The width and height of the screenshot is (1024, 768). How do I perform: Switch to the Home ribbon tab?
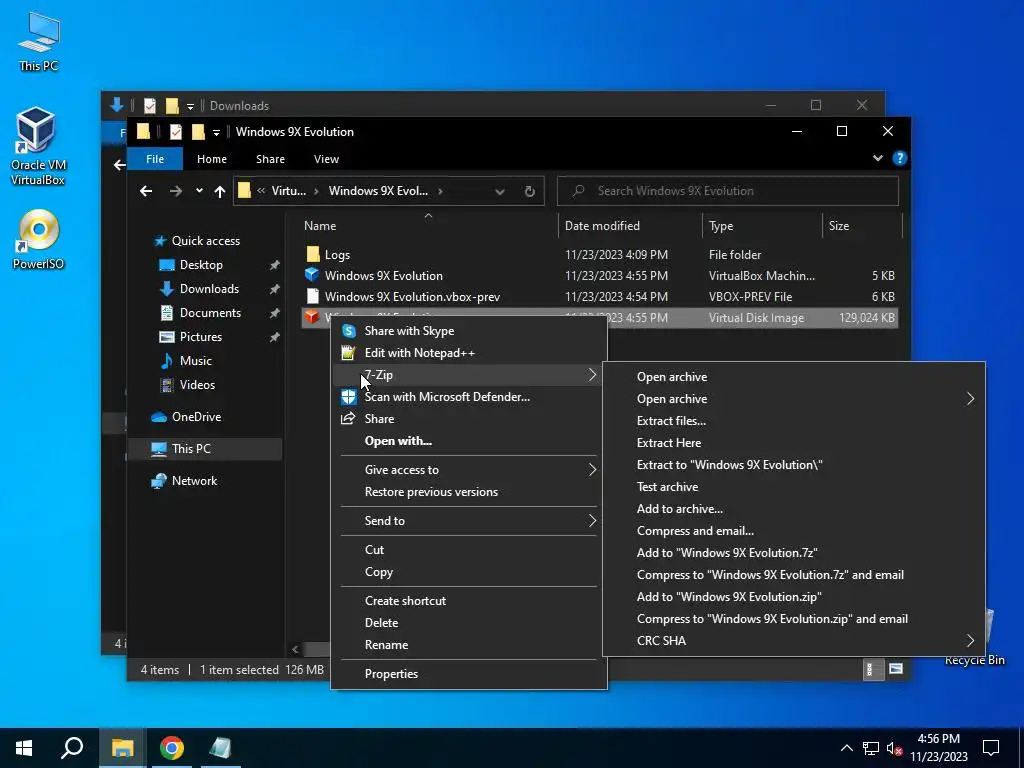pyautogui.click(x=212, y=159)
